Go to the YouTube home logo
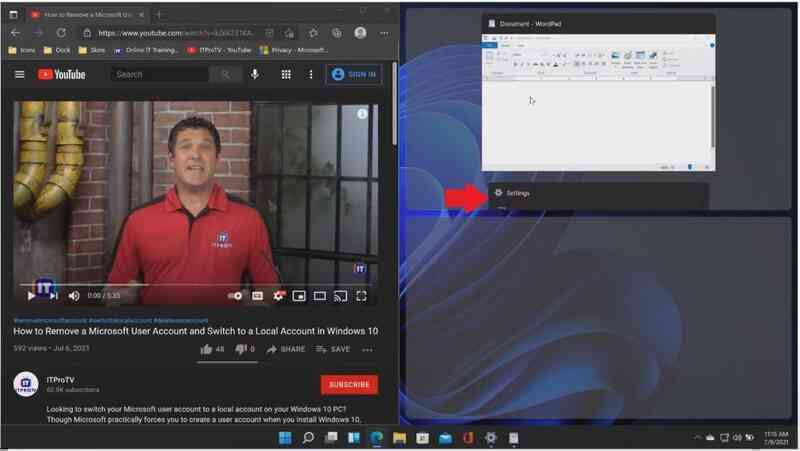Viewport: 800px width, 451px height. (x=62, y=74)
